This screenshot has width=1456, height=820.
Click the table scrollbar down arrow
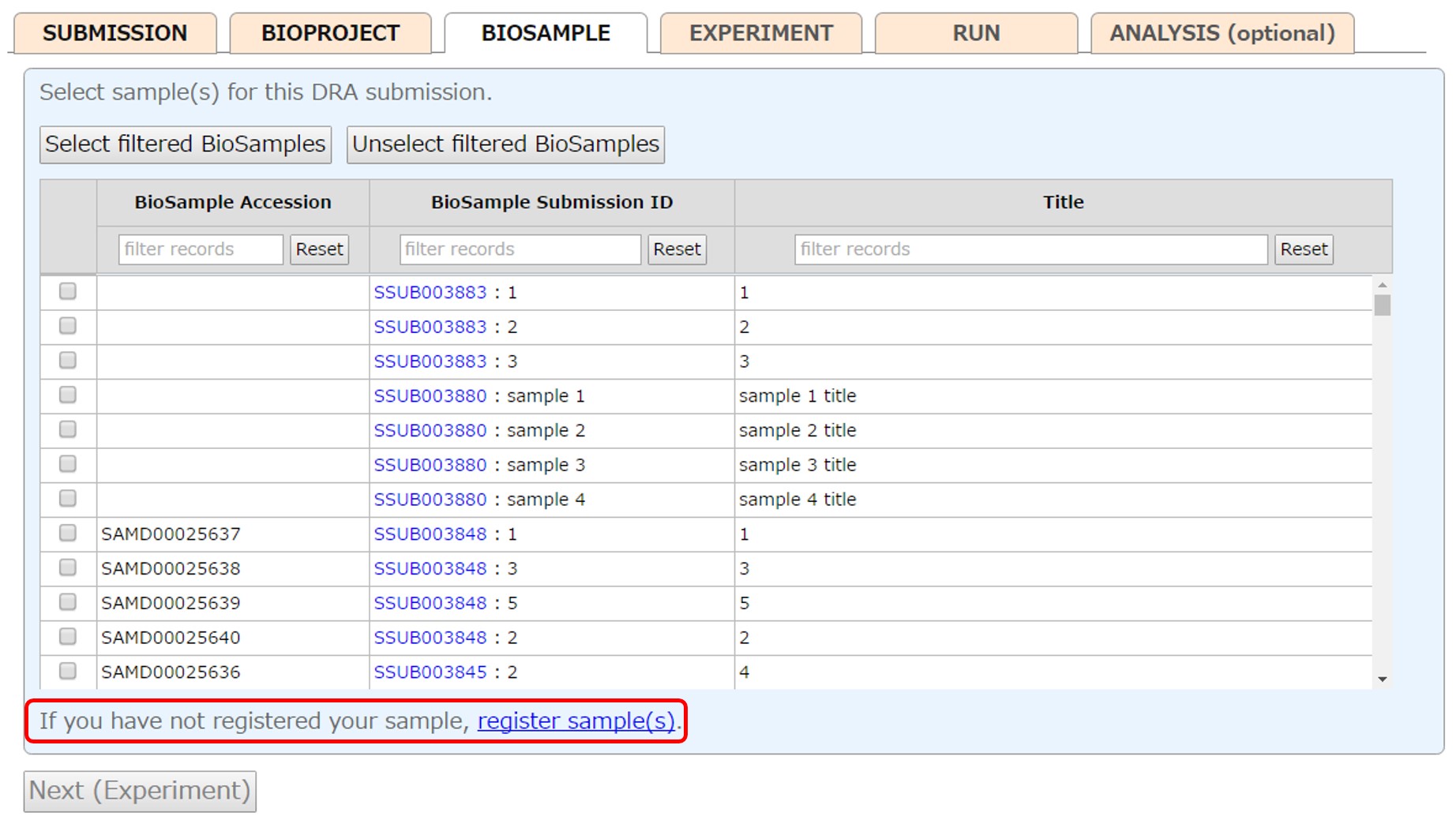tap(1382, 679)
